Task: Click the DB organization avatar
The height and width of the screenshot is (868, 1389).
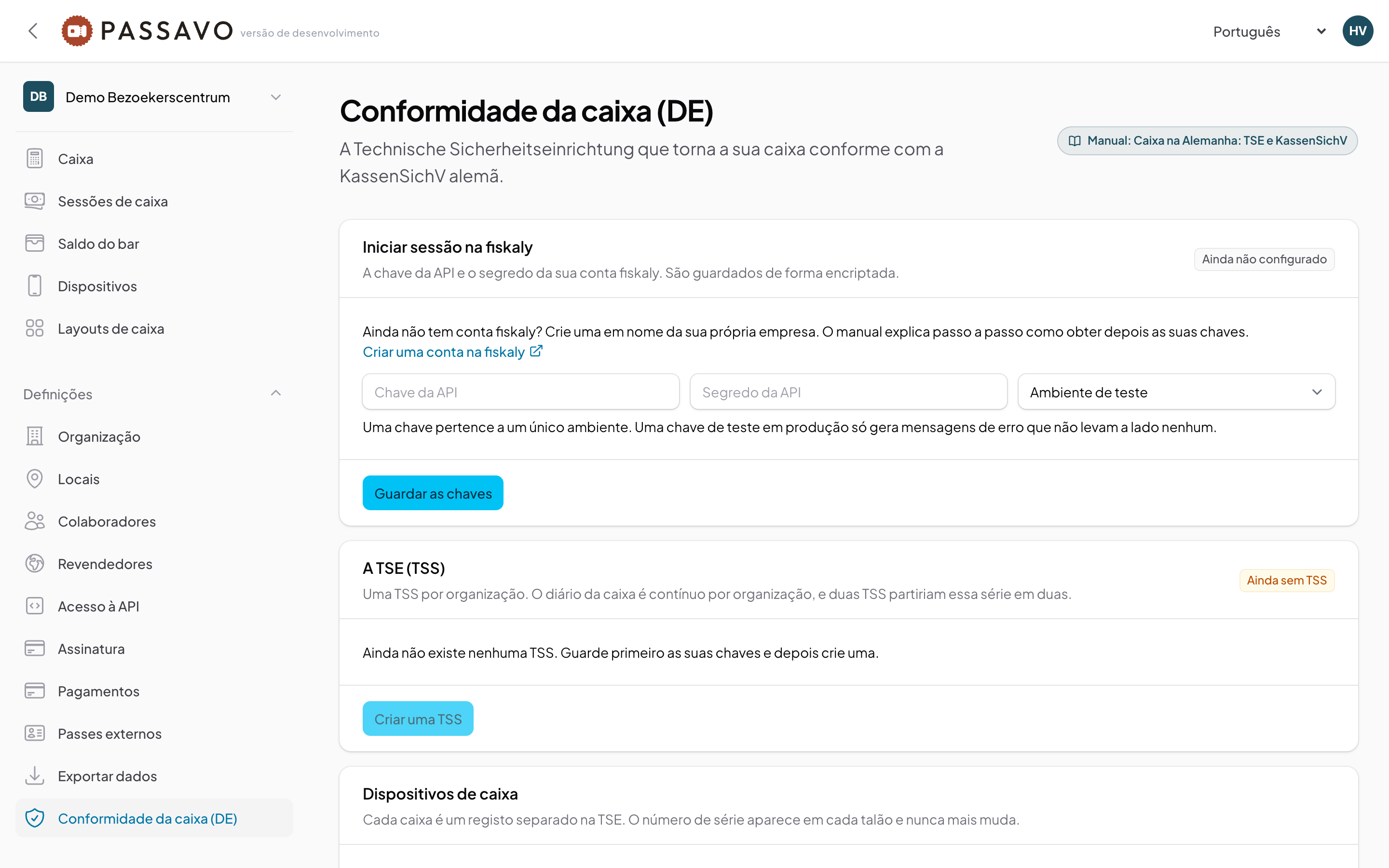Action: [x=39, y=96]
